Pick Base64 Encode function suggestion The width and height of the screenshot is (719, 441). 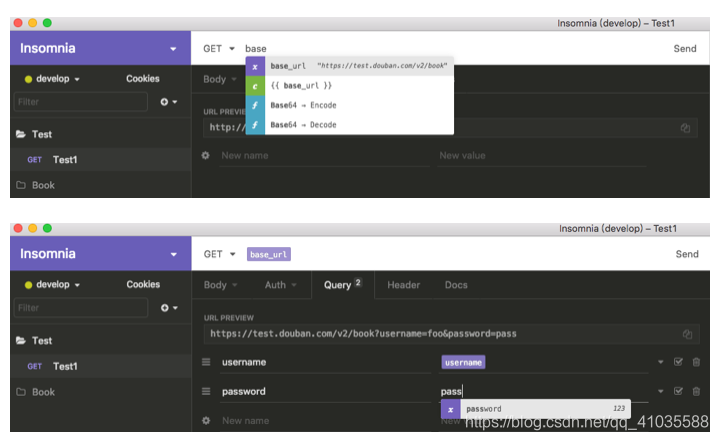coord(349,105)
